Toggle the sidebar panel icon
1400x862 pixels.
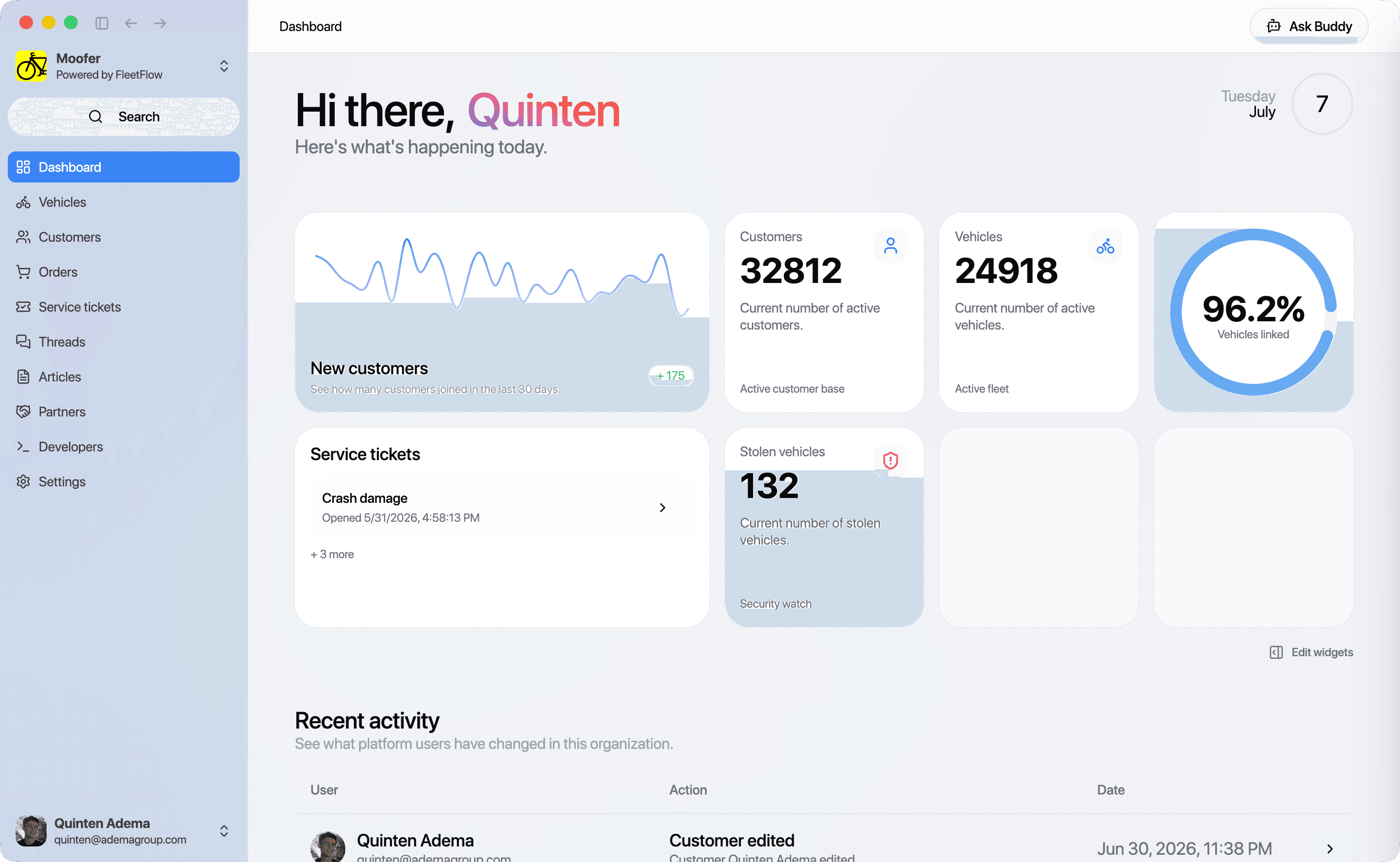(x=102, y=23)
